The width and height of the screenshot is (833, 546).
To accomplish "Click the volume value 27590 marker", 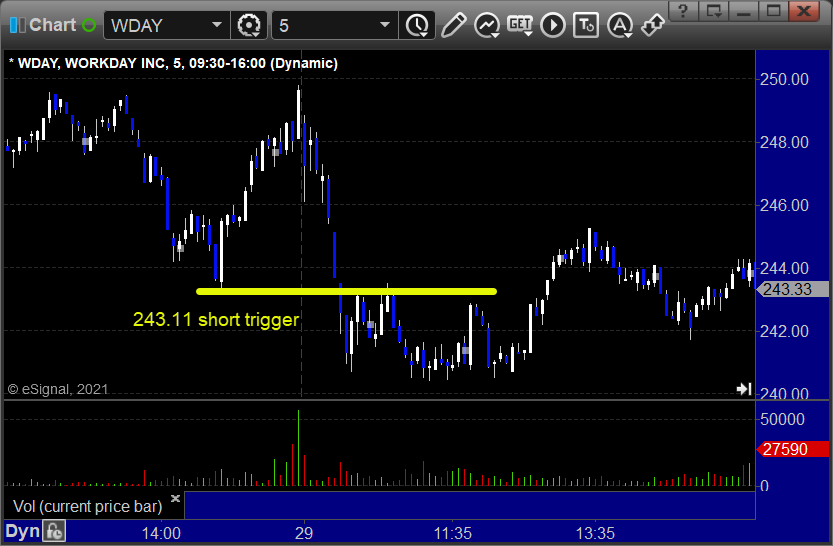I will 792,449.
